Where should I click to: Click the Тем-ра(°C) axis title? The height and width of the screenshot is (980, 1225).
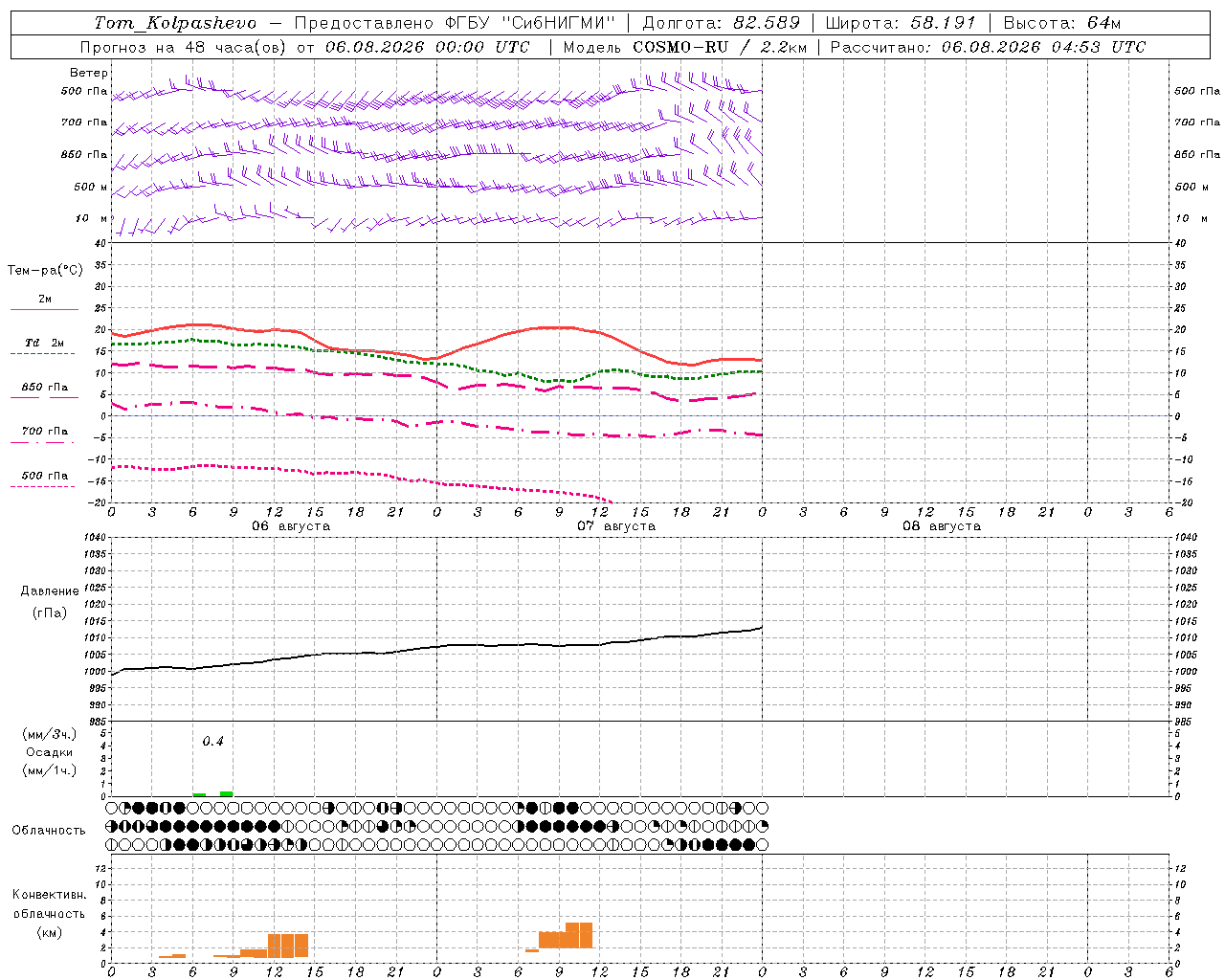coord(45,270)
